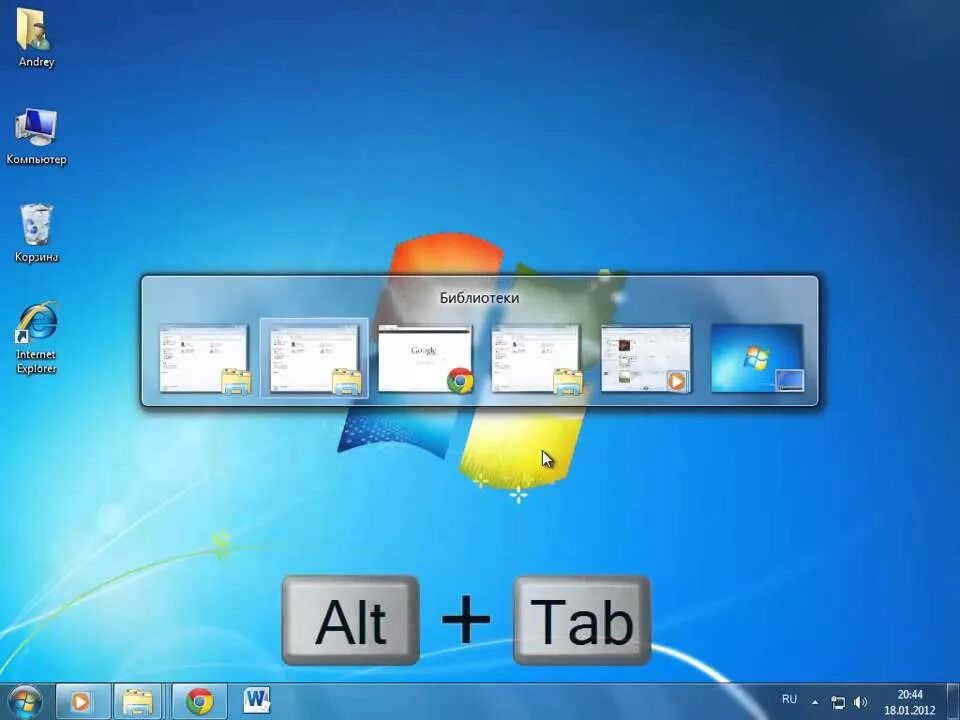This screenshot has height=720, width=960.
Task: Click the volume speaker tray icon
Action: tap(860, 702)
